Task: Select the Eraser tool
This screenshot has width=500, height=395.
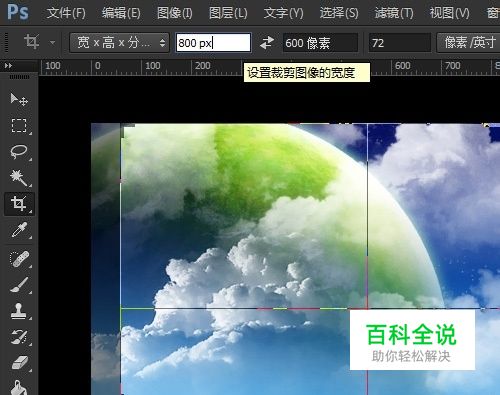Action: tap(19, 363)
